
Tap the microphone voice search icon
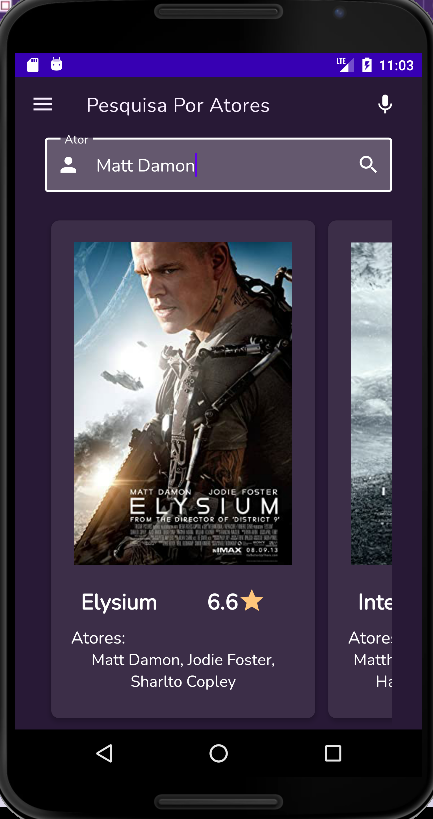pos(385,104)
